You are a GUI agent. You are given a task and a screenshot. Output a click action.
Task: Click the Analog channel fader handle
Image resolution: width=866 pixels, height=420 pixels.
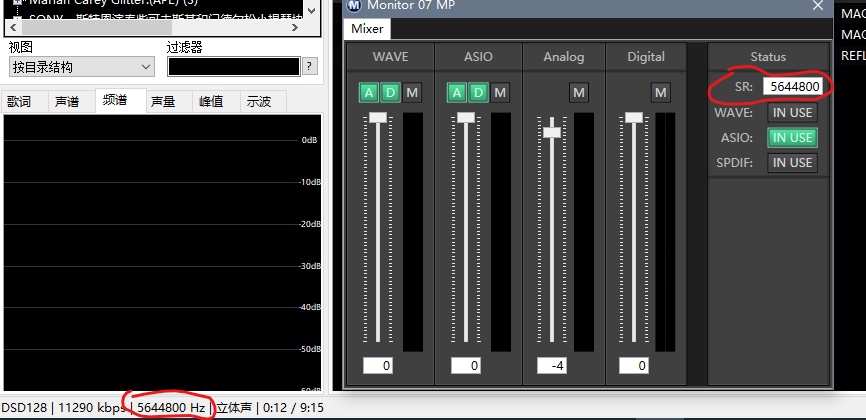pyautogui.click(x=552, y=129)
